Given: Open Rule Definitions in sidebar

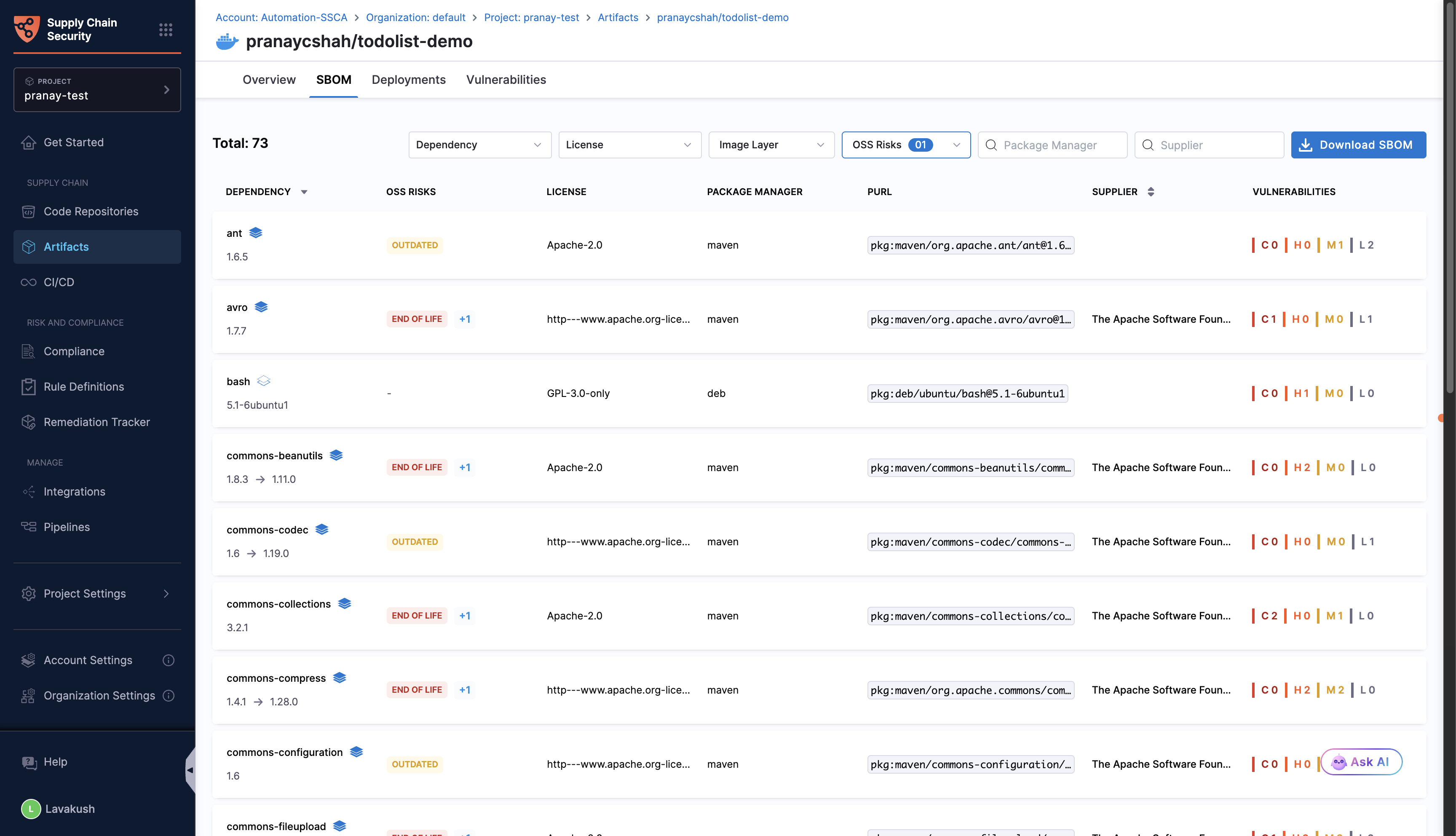Looking at the screenshot, I should (x=84, y=386).
